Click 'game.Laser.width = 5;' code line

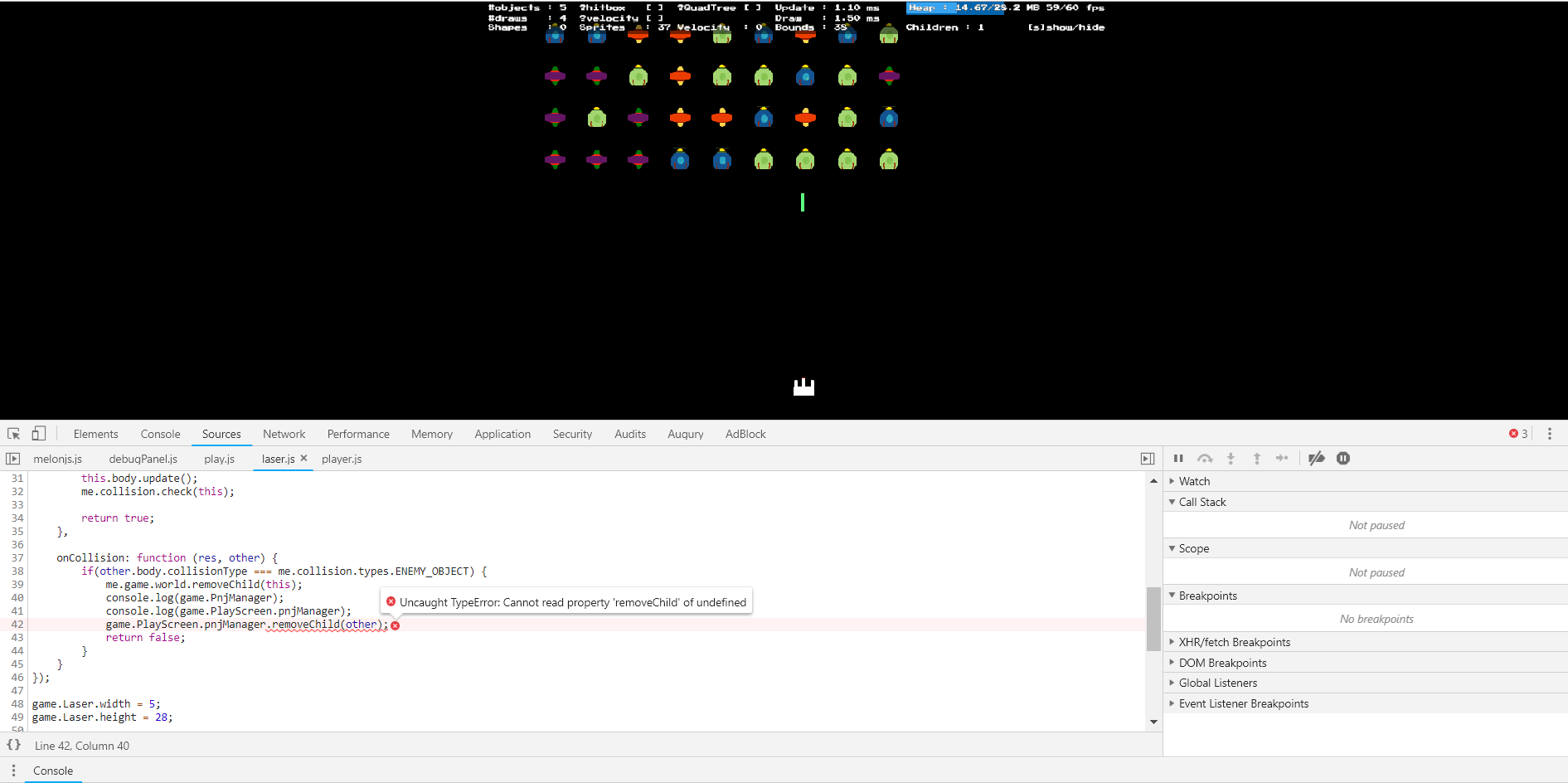[x=96, y=704]
